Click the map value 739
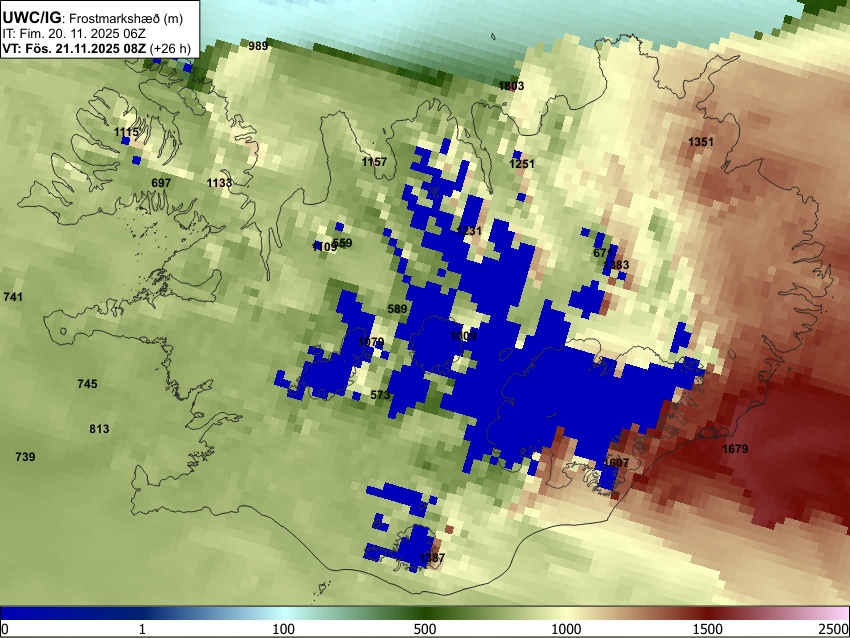Viewport: 850px width, 638px height. coord(25,457)
